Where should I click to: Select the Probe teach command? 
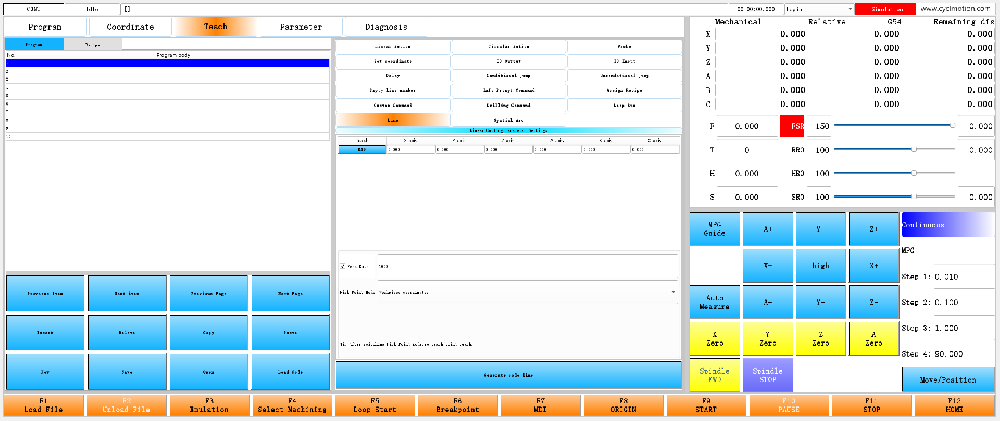coord(624,47)
